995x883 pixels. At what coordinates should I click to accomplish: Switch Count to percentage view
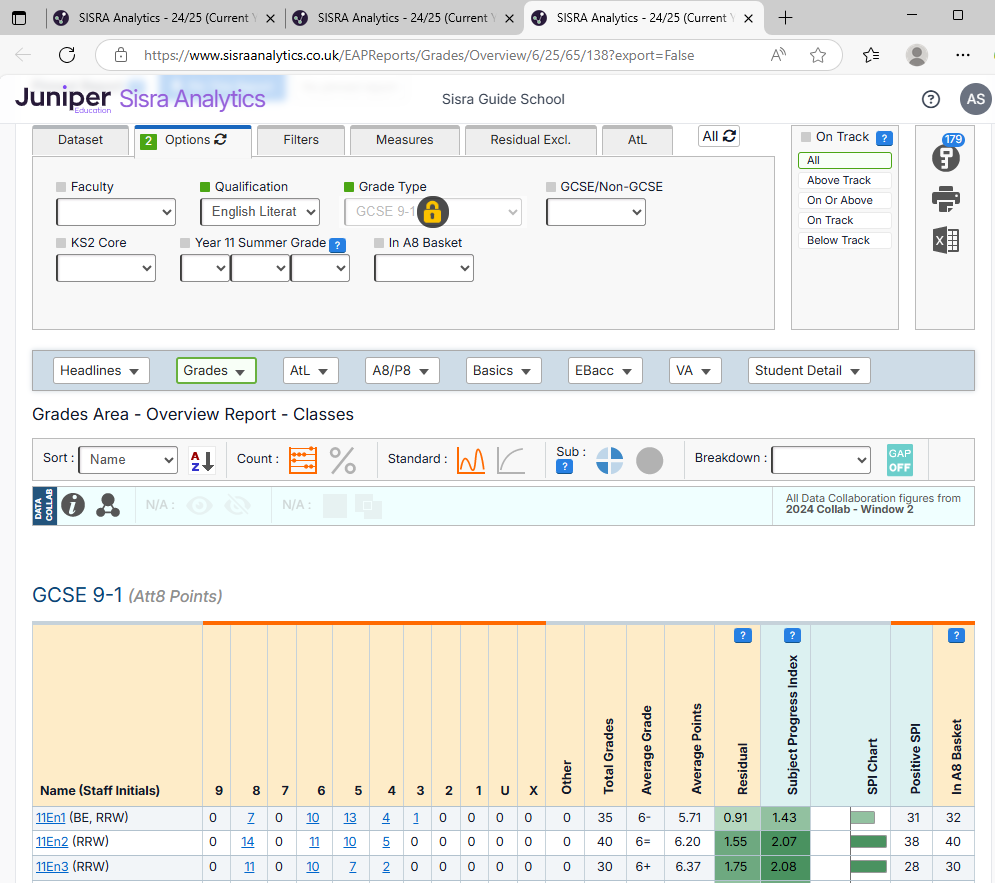[343, 460]
